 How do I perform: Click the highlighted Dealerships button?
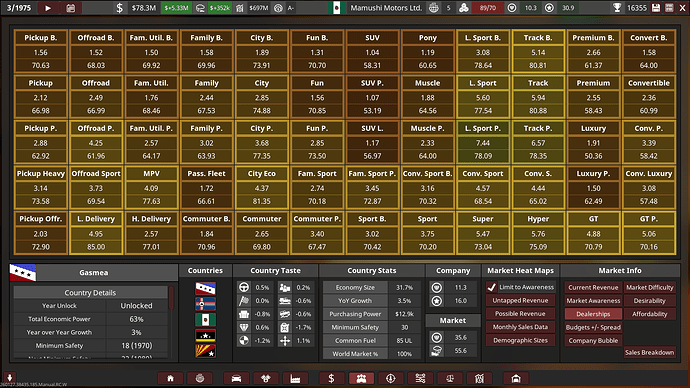pos(593,314)
